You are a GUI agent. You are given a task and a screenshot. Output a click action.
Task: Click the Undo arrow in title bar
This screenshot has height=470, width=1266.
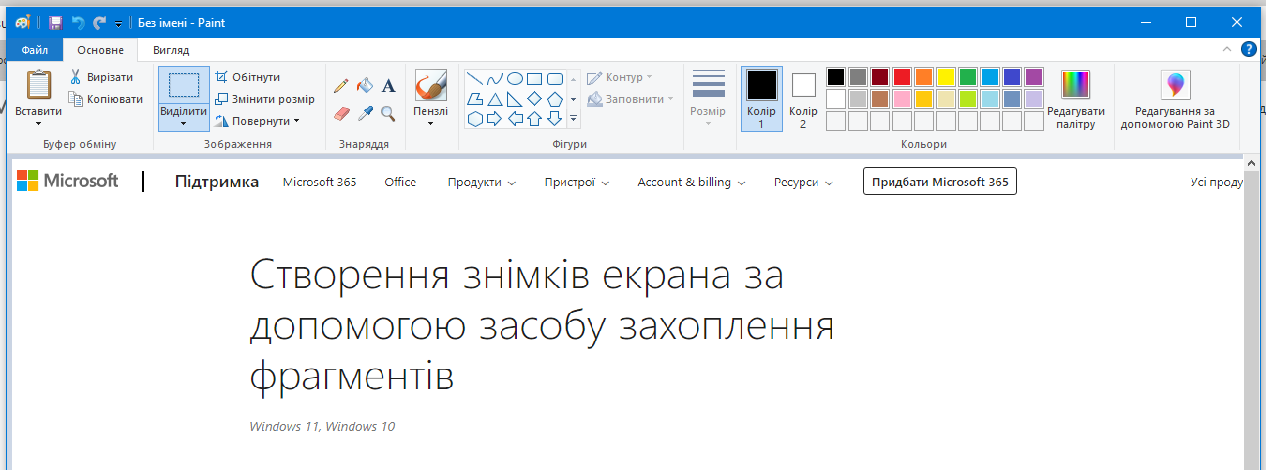pyautogui.click(x=78, y=22)
